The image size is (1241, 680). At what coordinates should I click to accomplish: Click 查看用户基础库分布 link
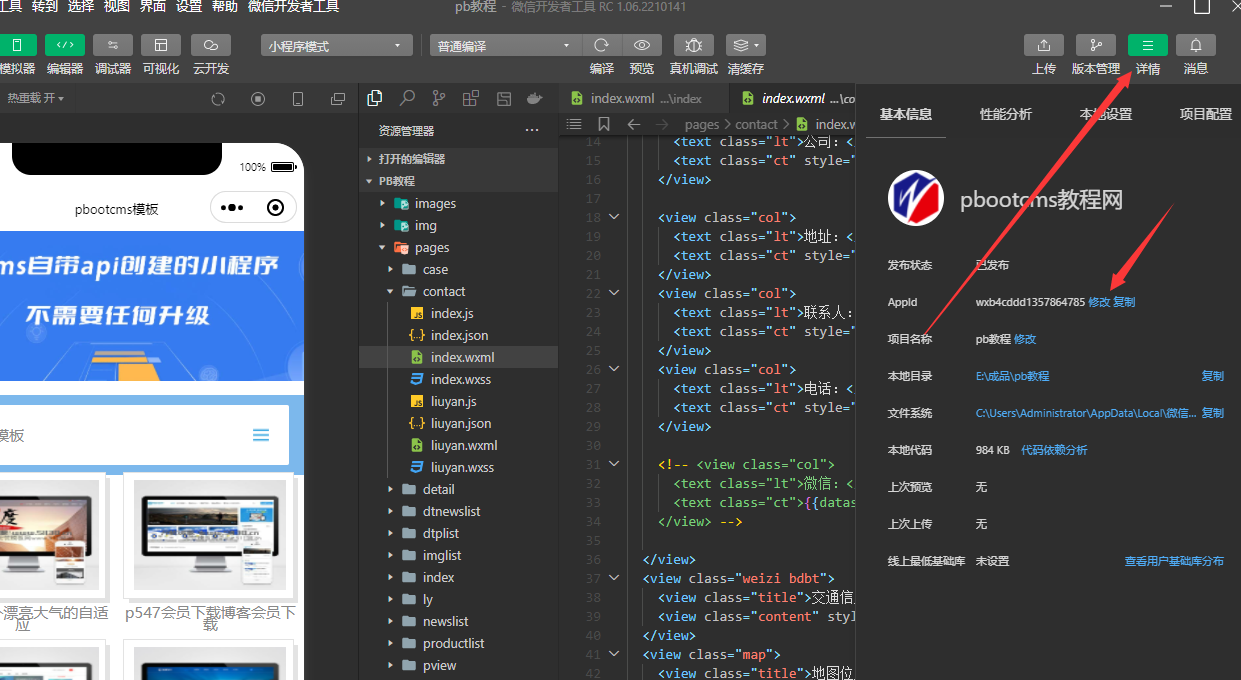[x=1174, y=561]
